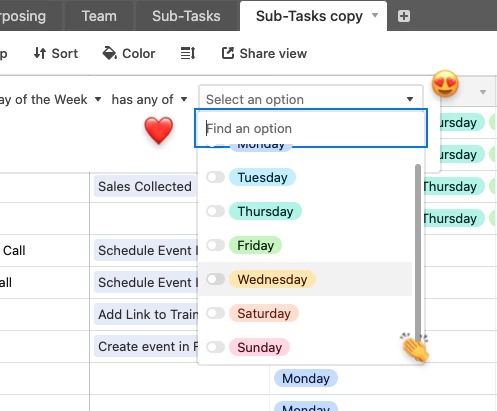Open the Sub-Tasks copy tab arrow menu
Screen dimensions: 497x411
pyautogui.click(x=375, y=15)
